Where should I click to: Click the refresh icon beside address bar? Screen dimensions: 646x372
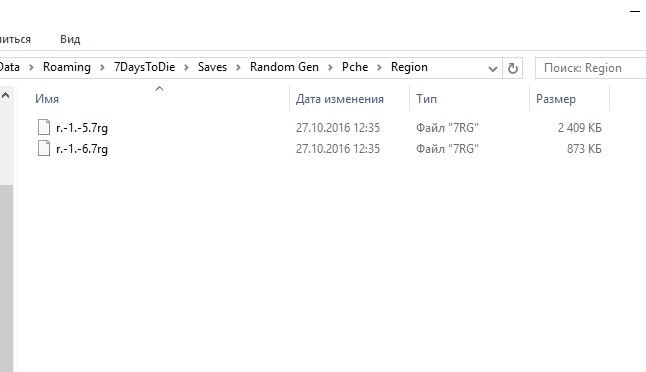(x=513, y=68)
